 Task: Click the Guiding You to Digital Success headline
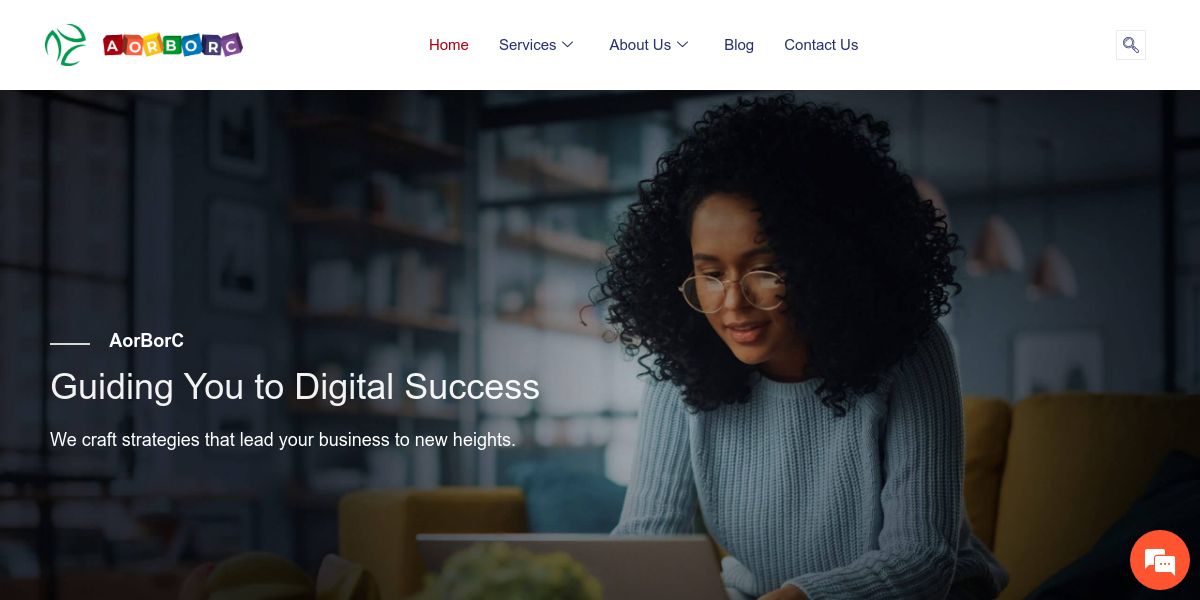tap(295, 387)
